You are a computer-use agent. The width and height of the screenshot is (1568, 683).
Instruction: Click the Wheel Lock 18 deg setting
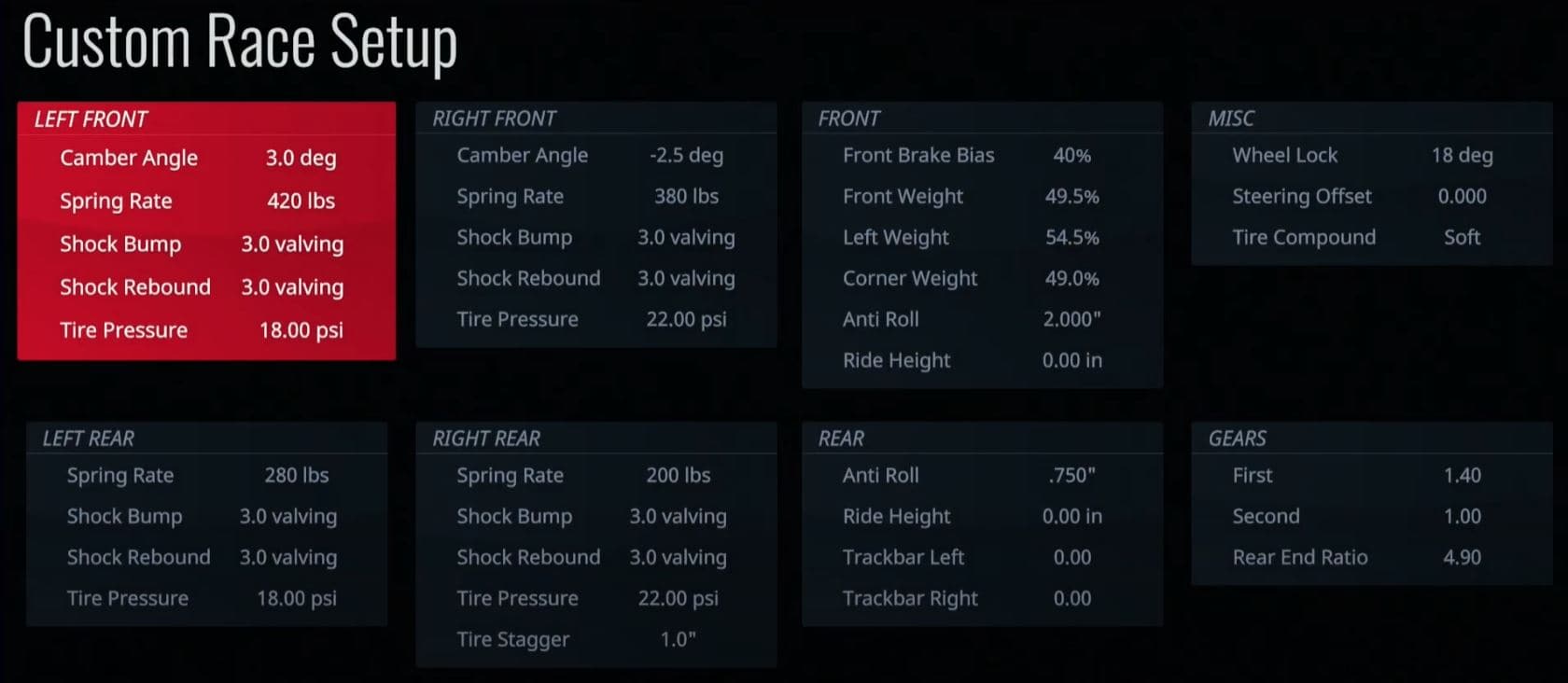(1372, 155)
